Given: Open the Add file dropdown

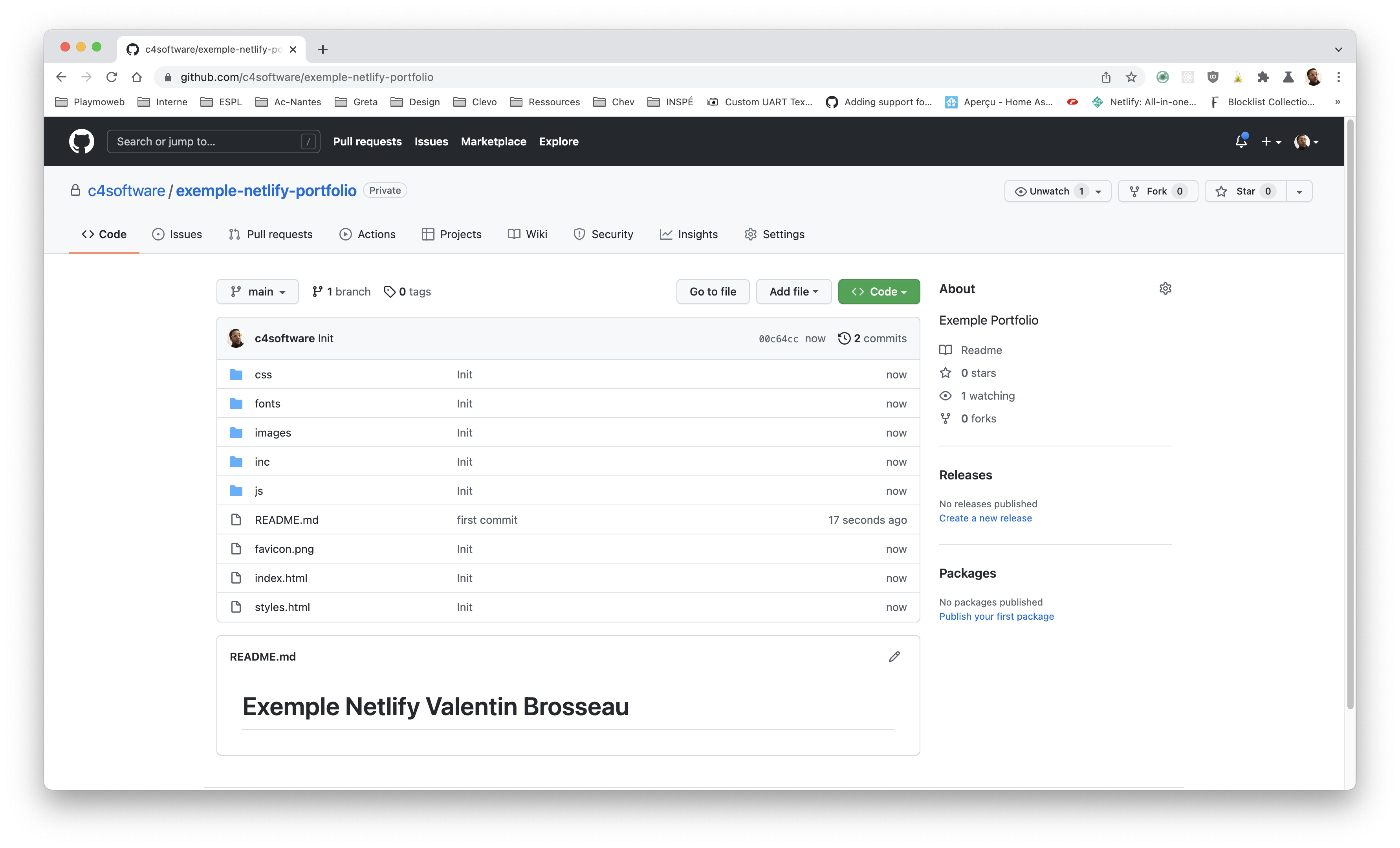Looking at the screenshot, I should pyautogui.click(x=793, y=292).
